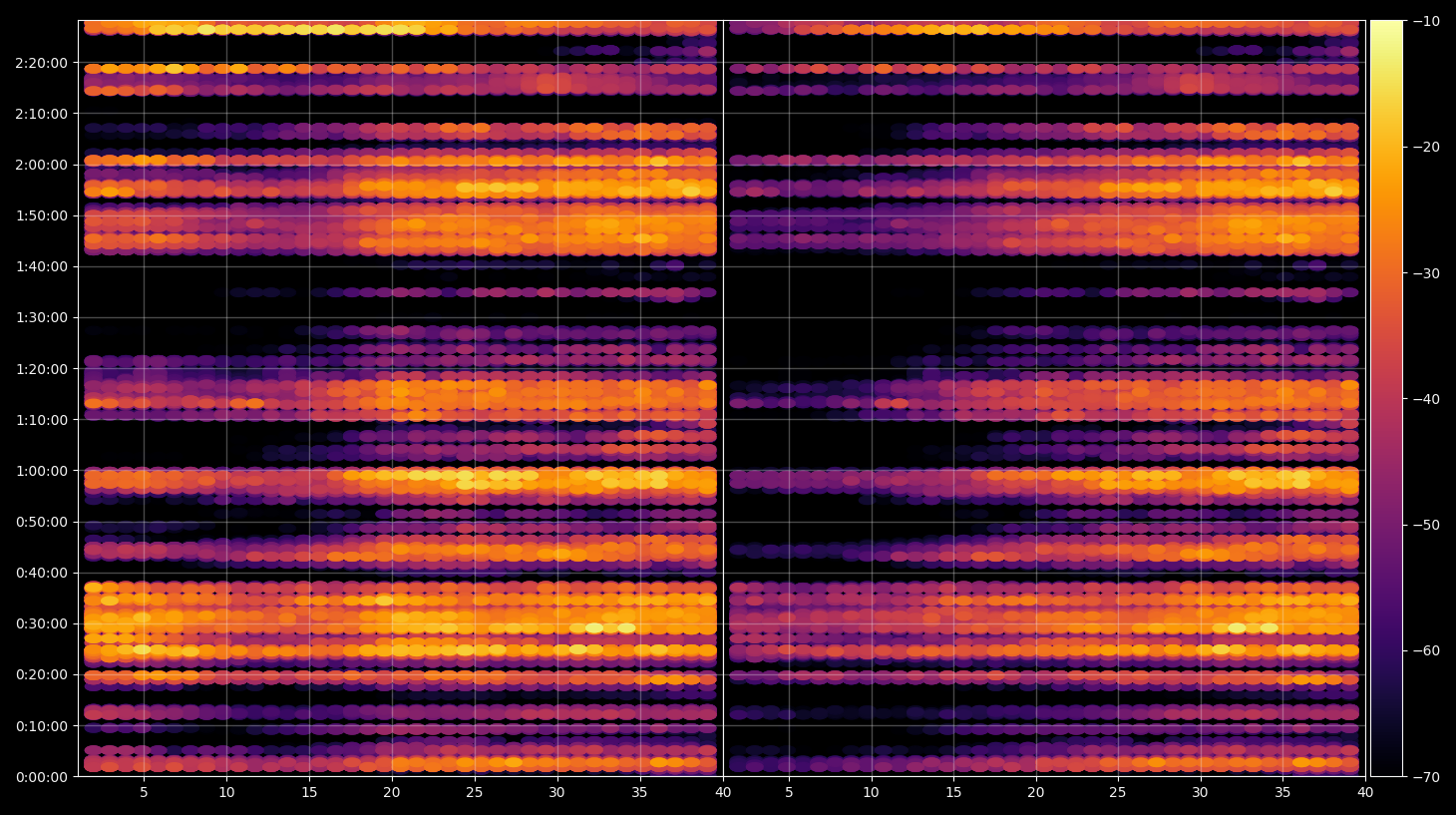Click the 1:00:00 time axis label

coord(42,471)
